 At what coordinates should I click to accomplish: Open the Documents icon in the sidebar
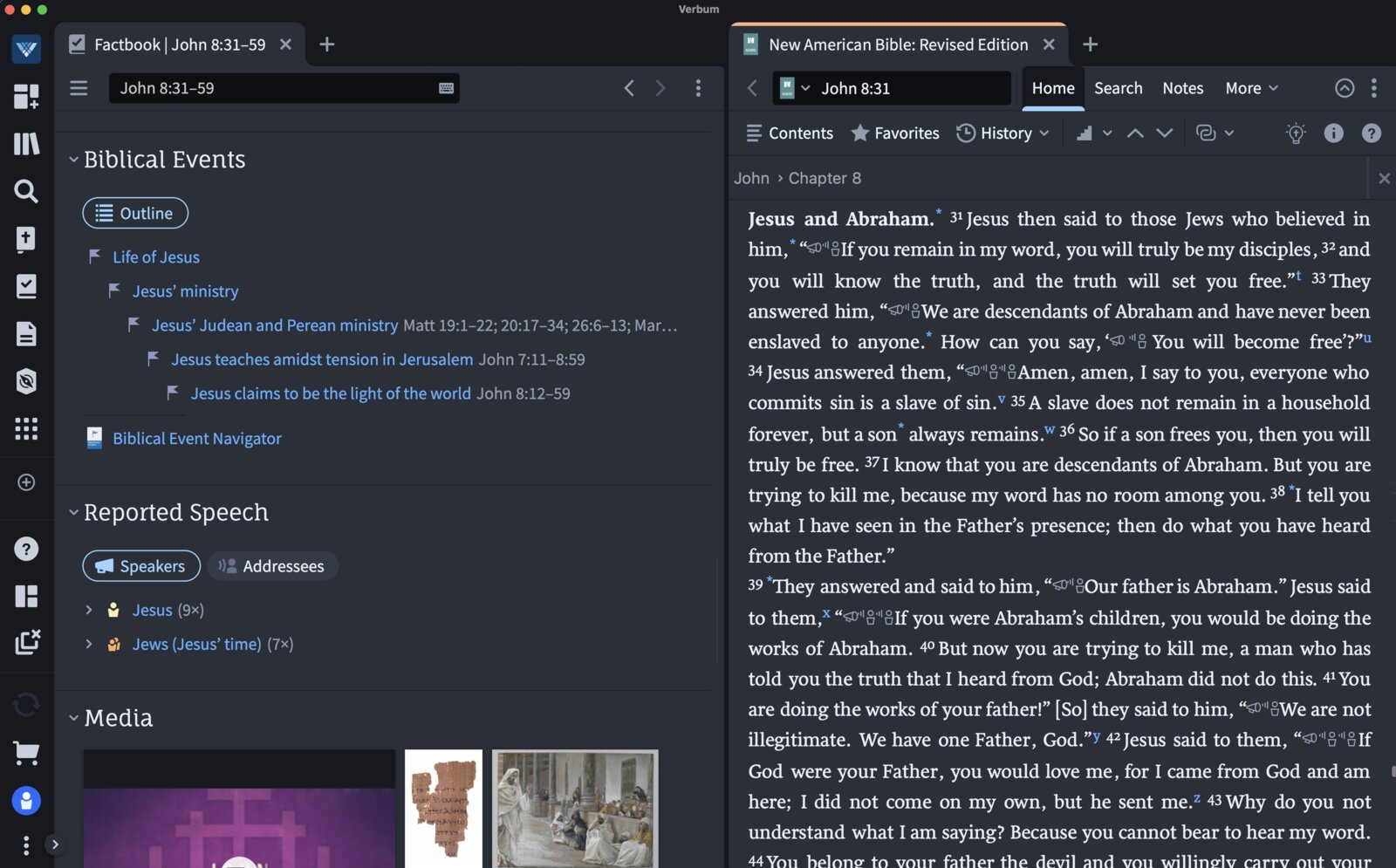coord(26,333)
